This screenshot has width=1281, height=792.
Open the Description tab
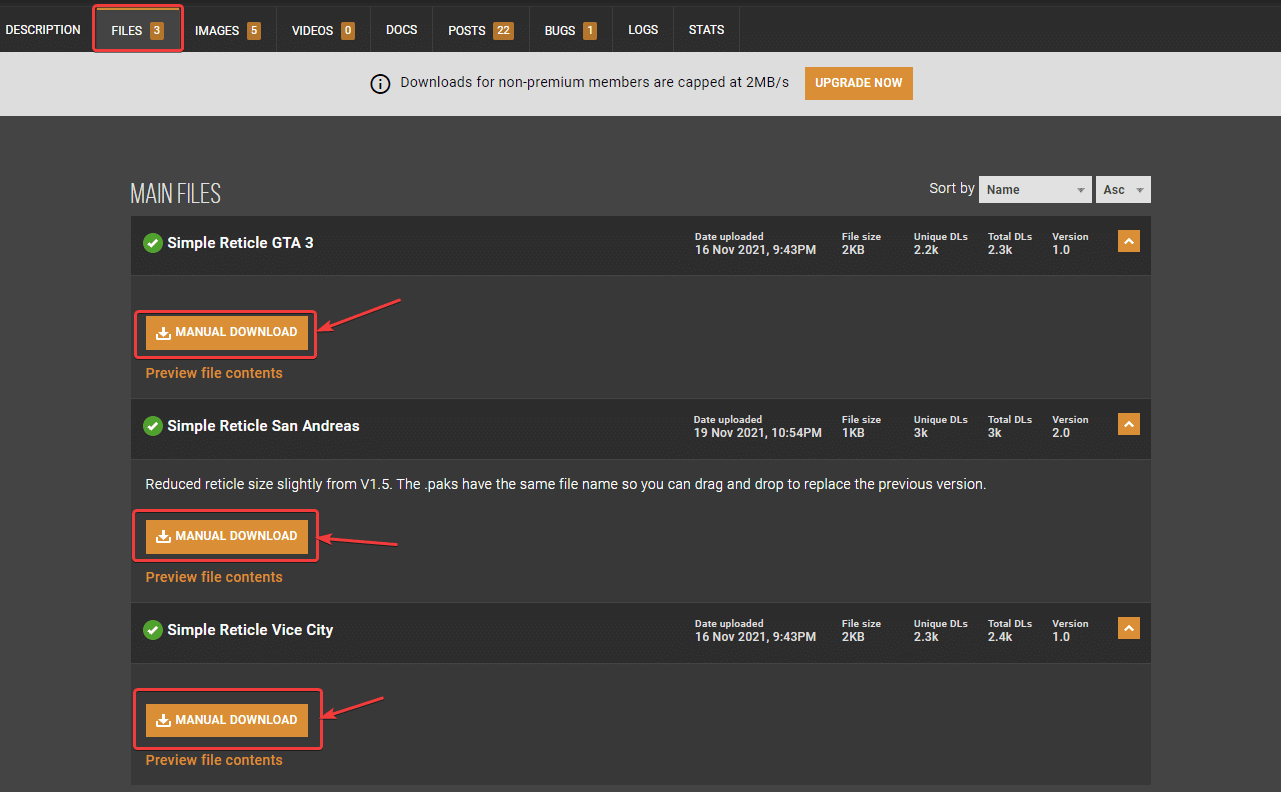(43, 30)
